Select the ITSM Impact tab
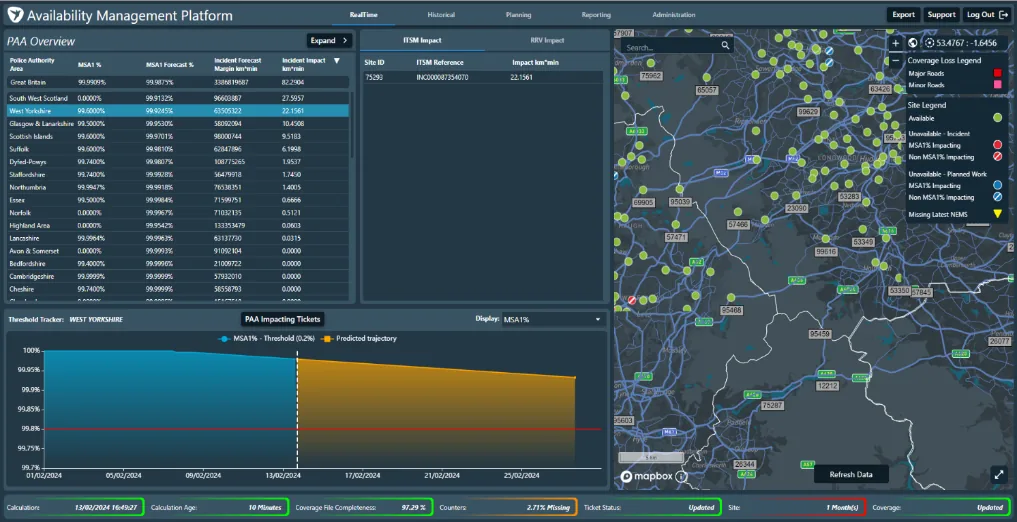The height and width of the screenshot is (522, 1017). (x=422, y=40)
